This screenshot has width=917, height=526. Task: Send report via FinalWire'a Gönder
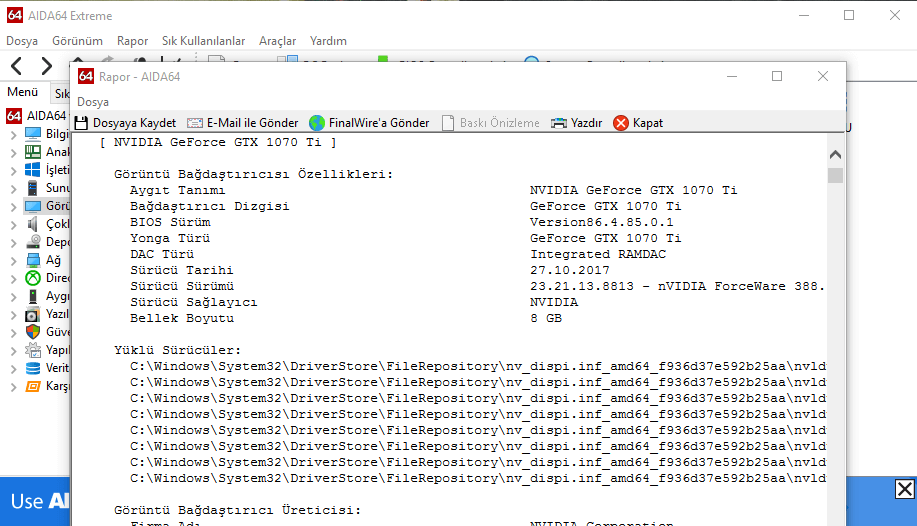click(x=369, y=123)
